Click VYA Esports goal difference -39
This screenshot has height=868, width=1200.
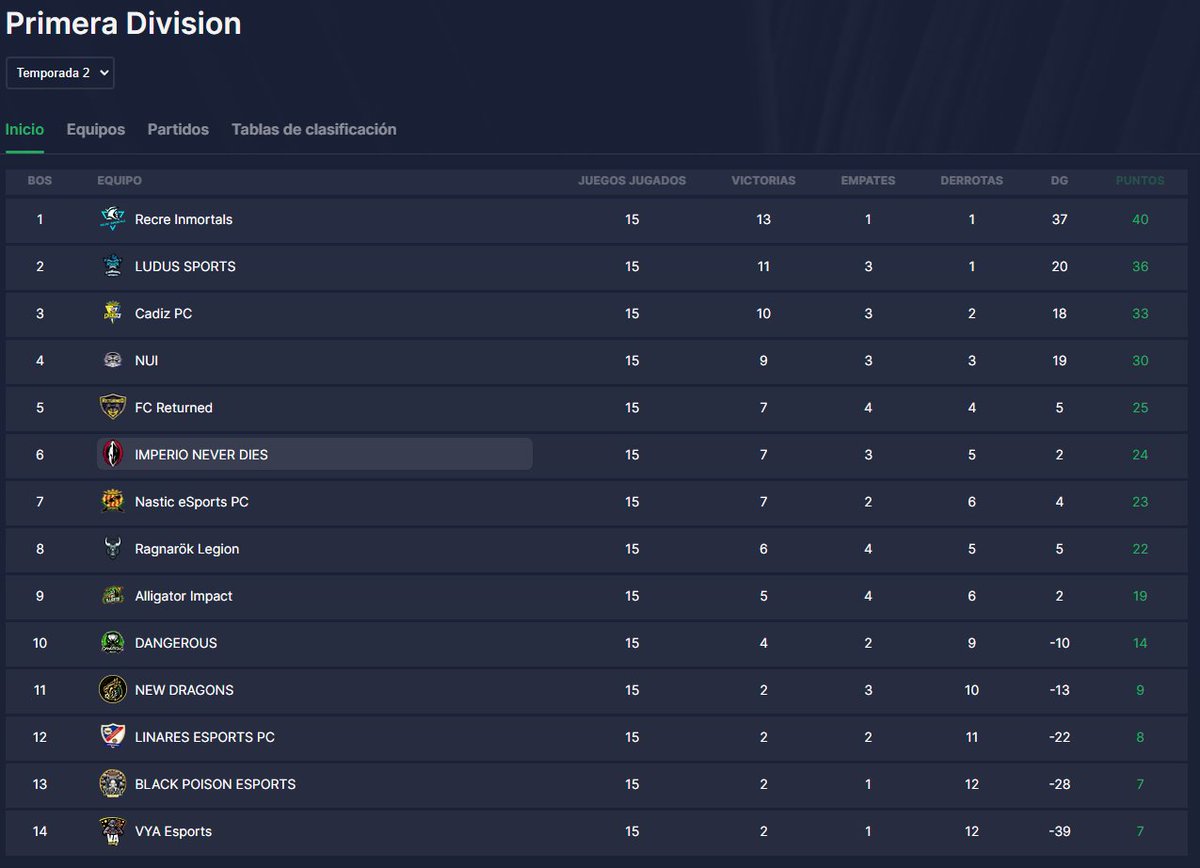click(x=1059, y=830)
